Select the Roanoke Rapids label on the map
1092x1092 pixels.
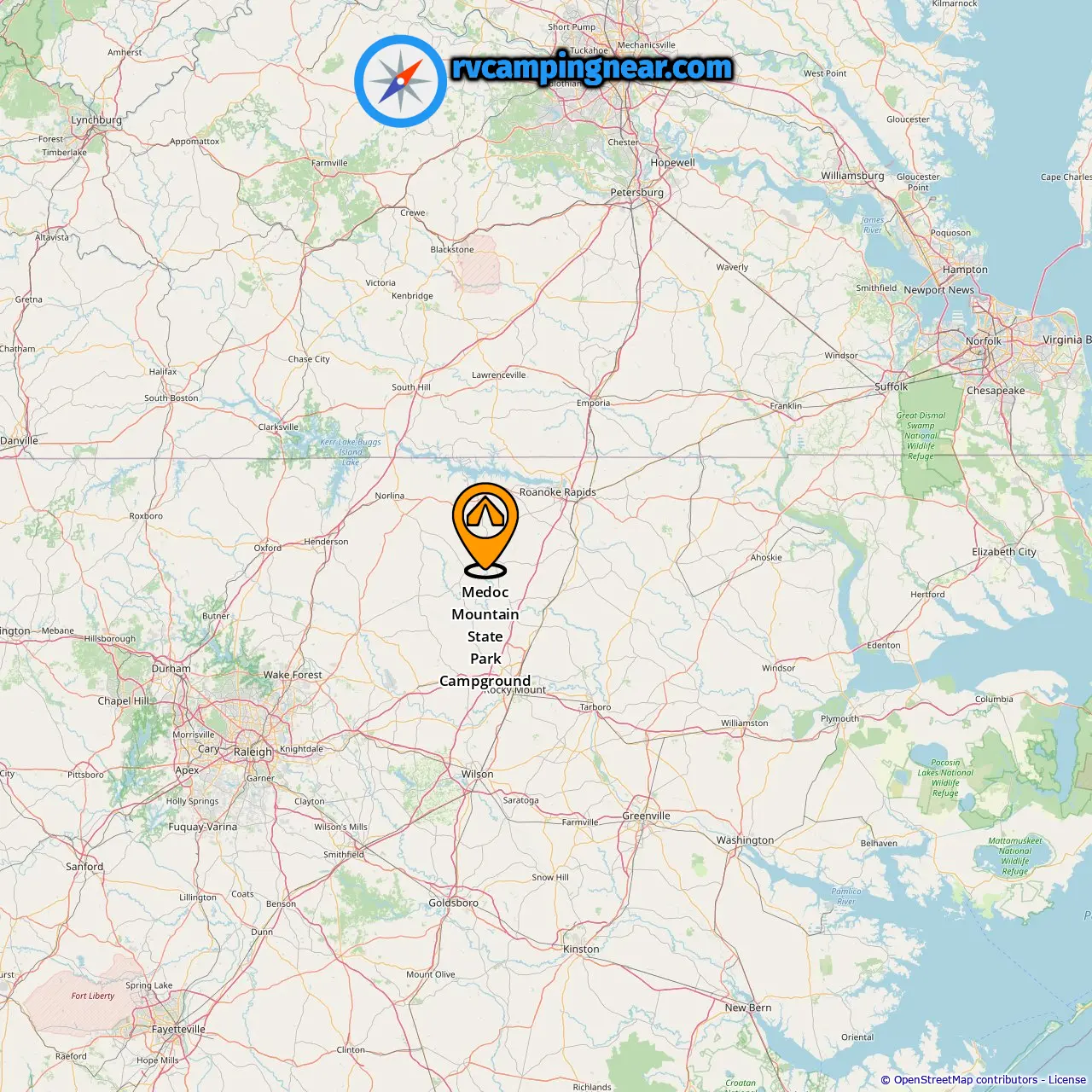click(557, 492)
